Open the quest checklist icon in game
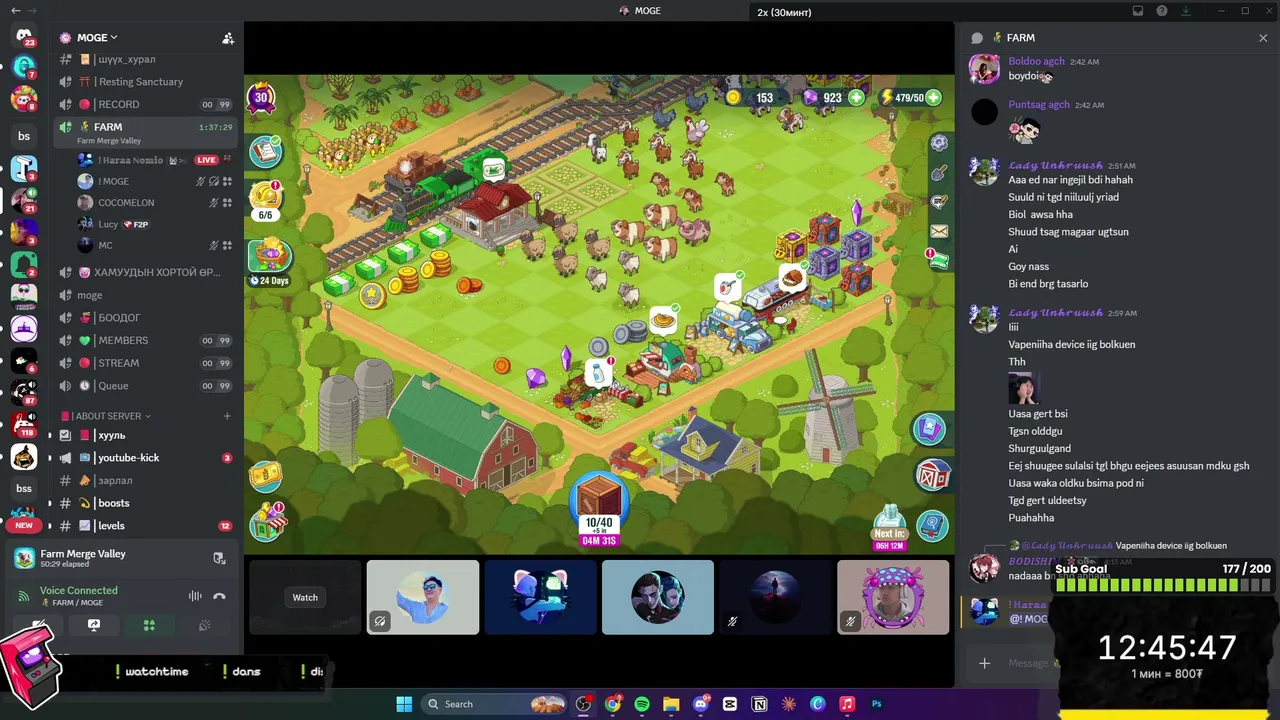Image resolution: width=1280 pixels, height=720 pixels. tap(266, 151)
